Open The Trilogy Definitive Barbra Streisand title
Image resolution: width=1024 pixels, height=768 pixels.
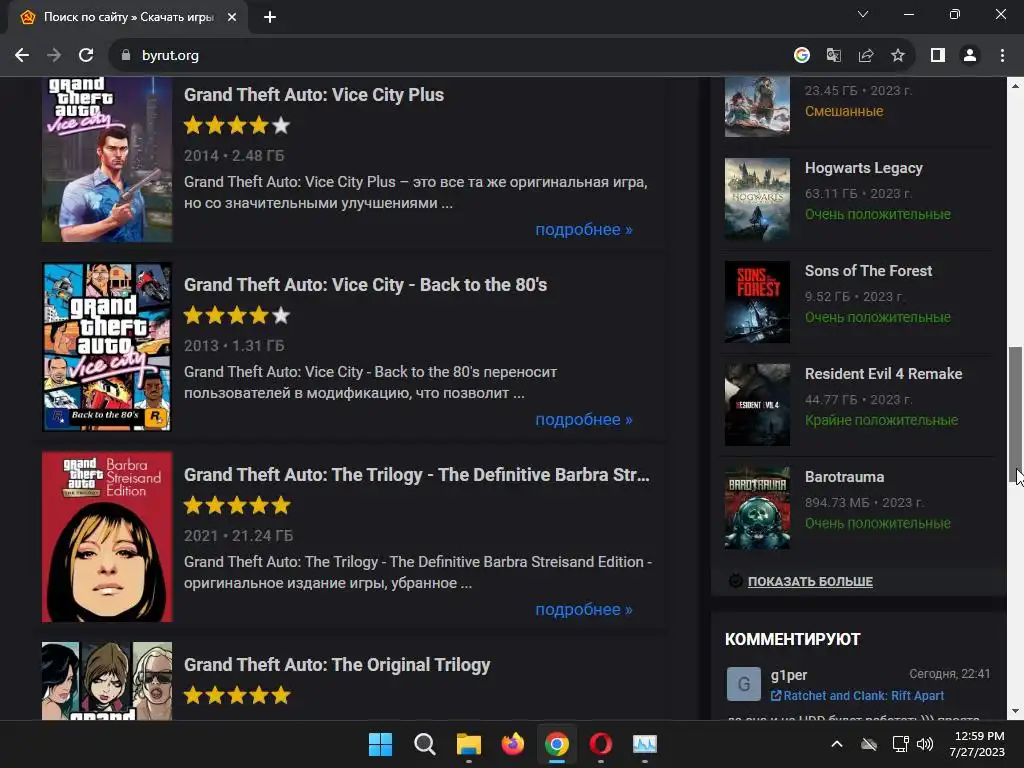coord(417,475)
